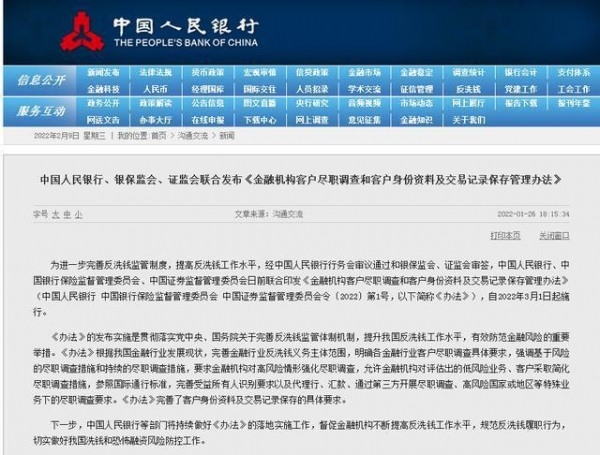Open the 调查统计 menu item
Image resolution: width=600 pixels, height=455 pixels.
point(469,73)
